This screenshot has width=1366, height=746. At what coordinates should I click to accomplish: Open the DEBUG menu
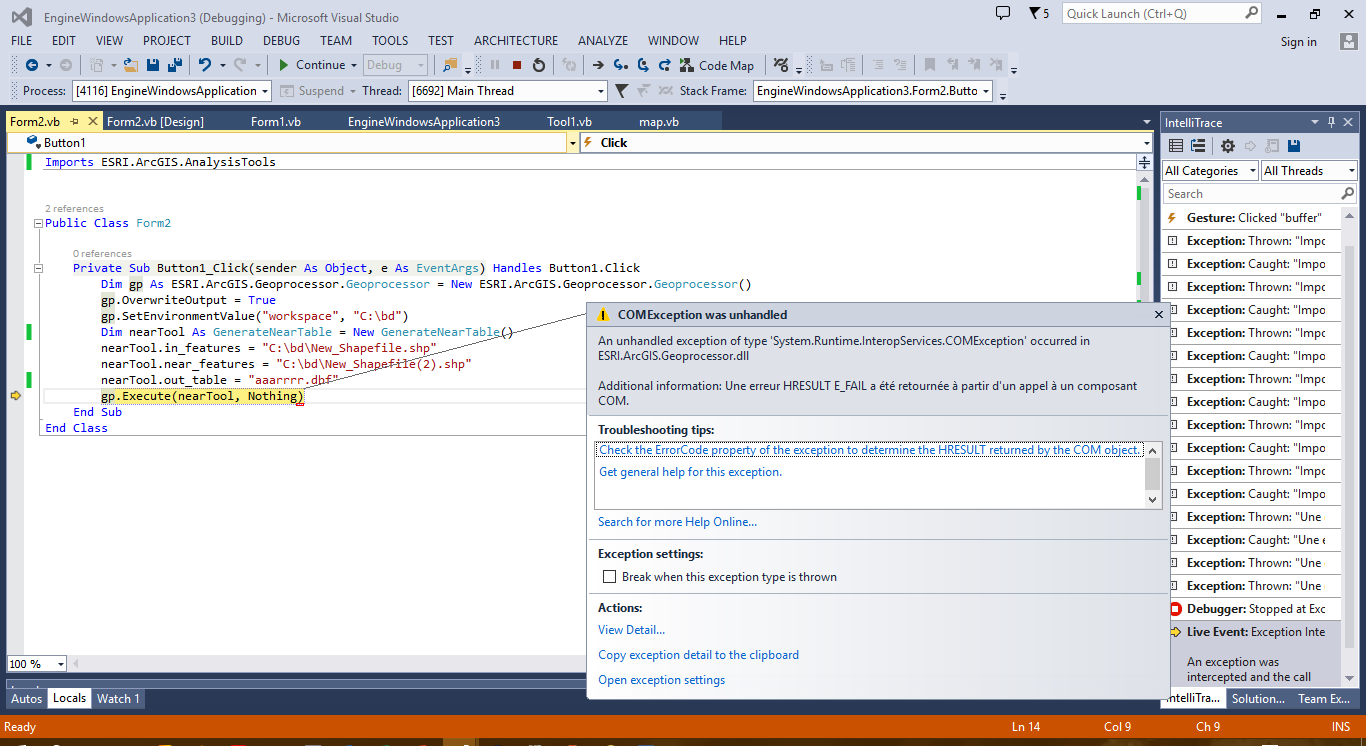click(x=281, y=41)
